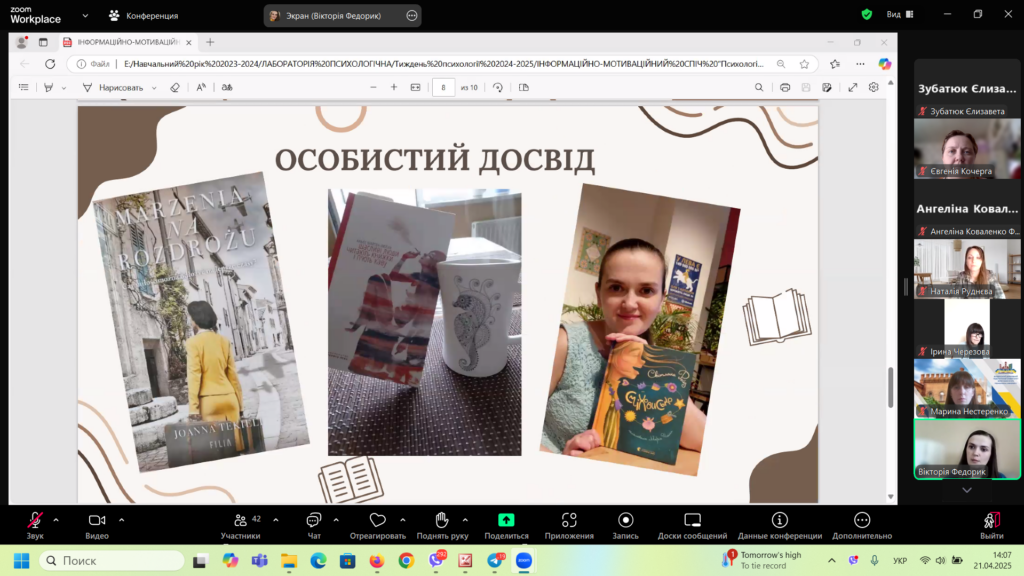
Task: Show Данные конференции meeting info
Action: [780, 525]
